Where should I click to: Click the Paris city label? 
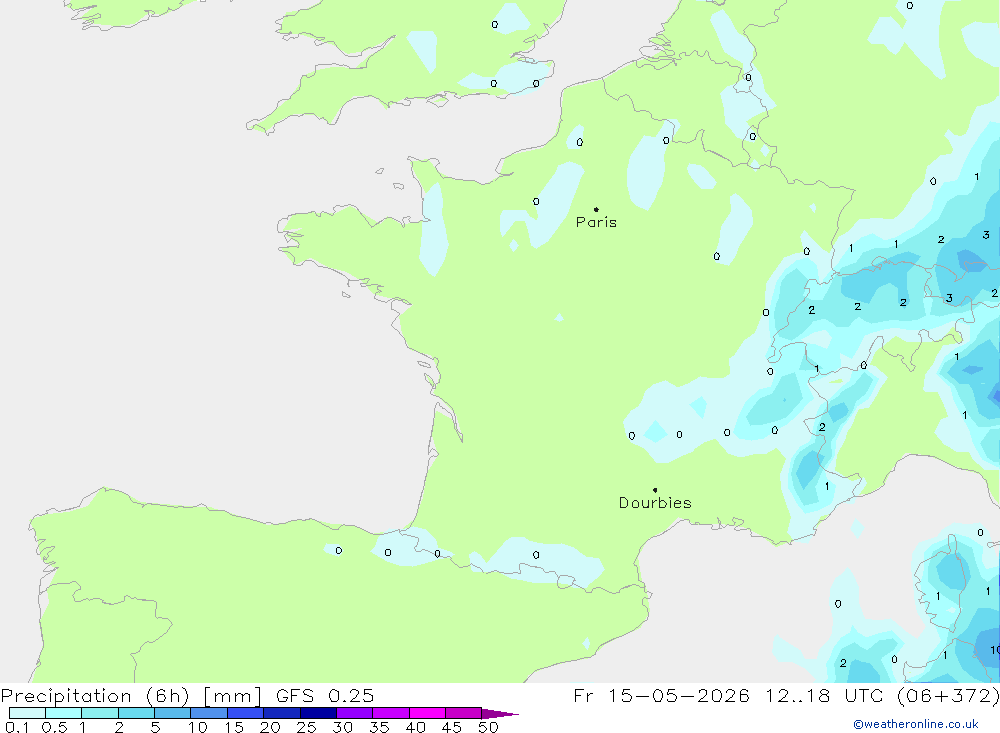click(x=596, y=222)
